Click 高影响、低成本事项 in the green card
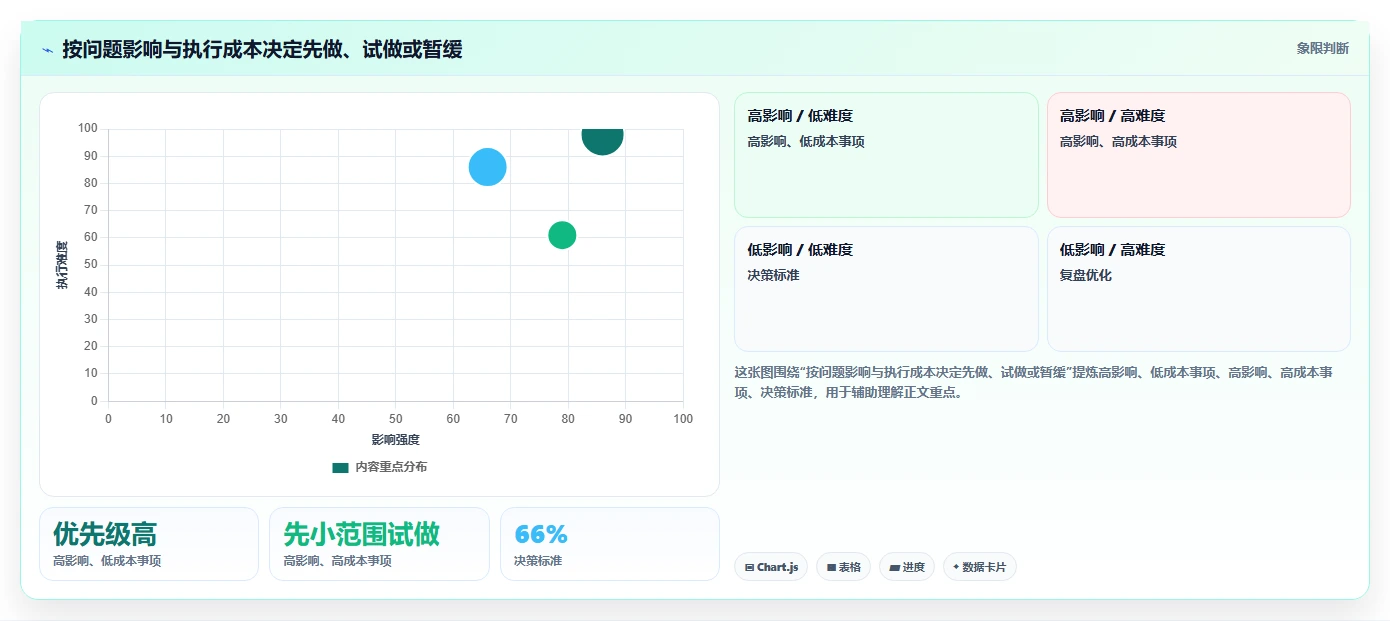 806,141
